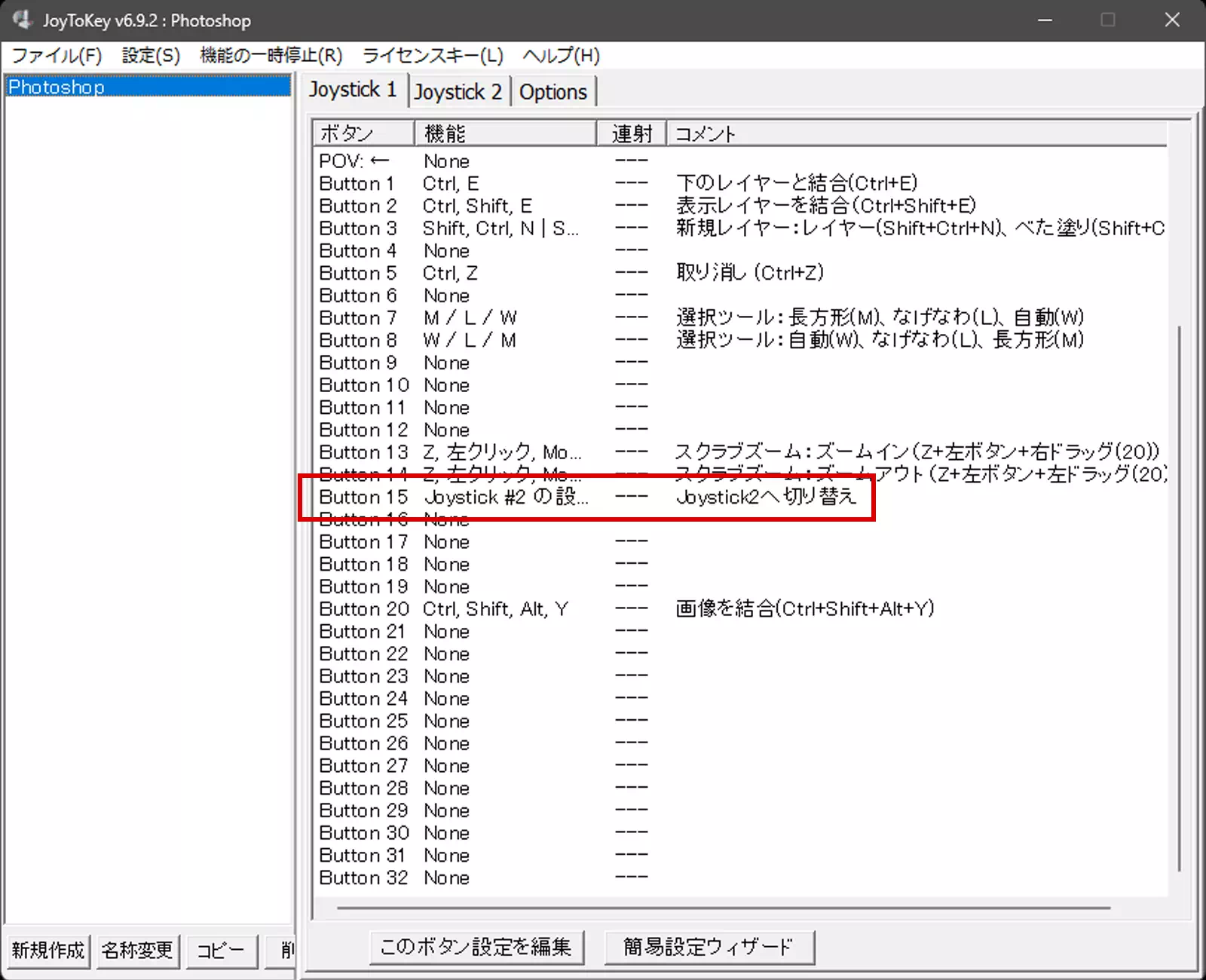Click the 機能 column header
This screenshot has width=1206, height=980.
coord(506,133)
